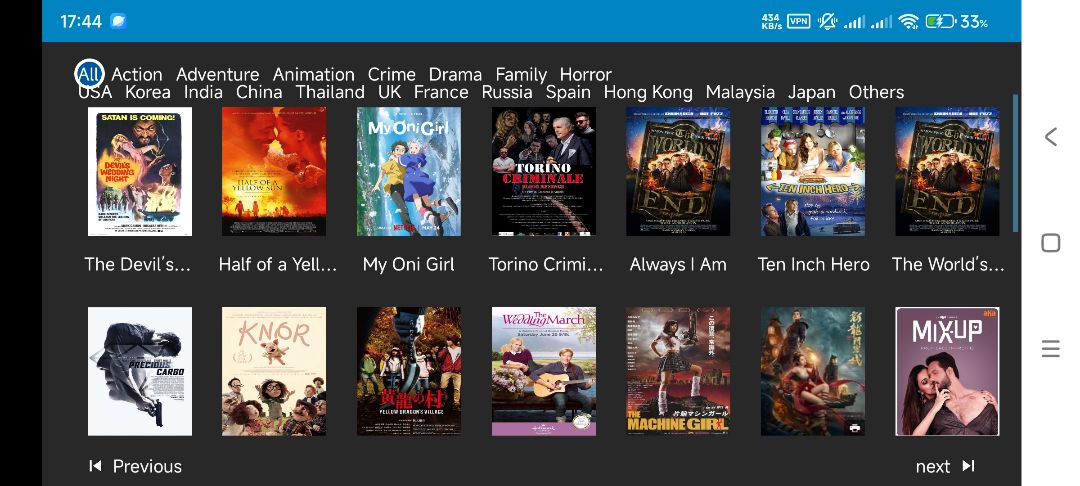The height and width of the screenshot is (486, 1080).
Task: Tap the blue notification icon beside the clock
Action: (118, 21)
